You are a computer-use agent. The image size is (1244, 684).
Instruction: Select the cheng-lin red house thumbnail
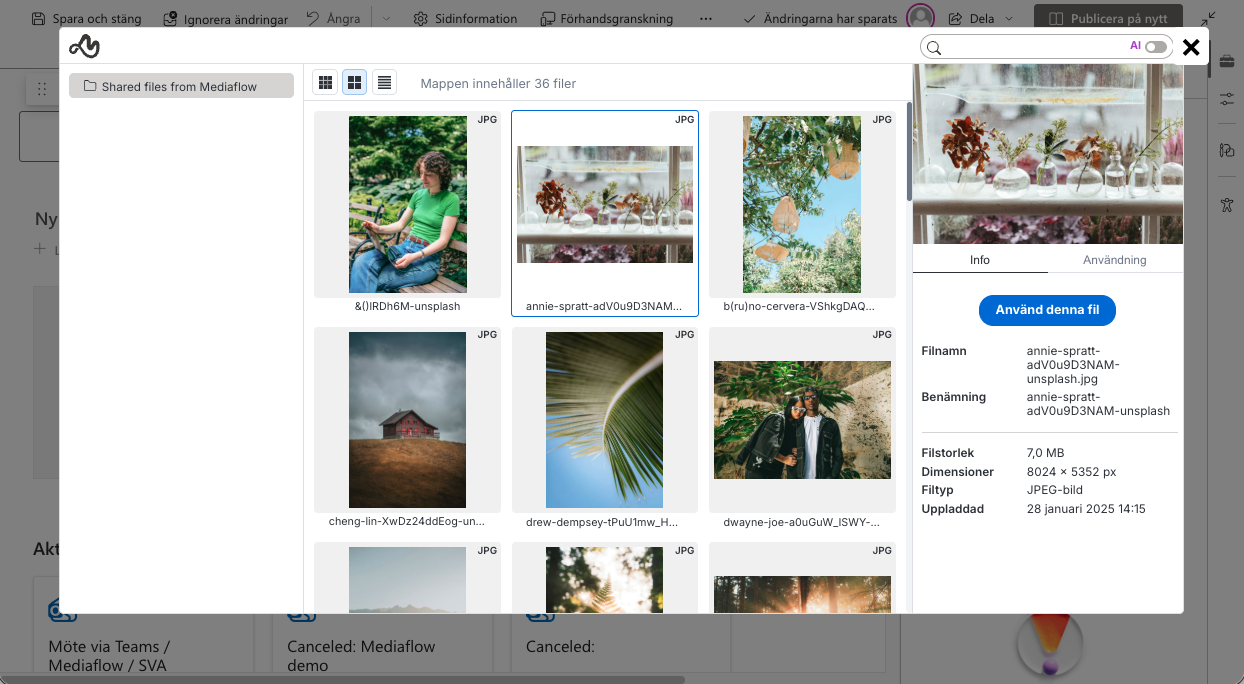[x=407, y=420]
